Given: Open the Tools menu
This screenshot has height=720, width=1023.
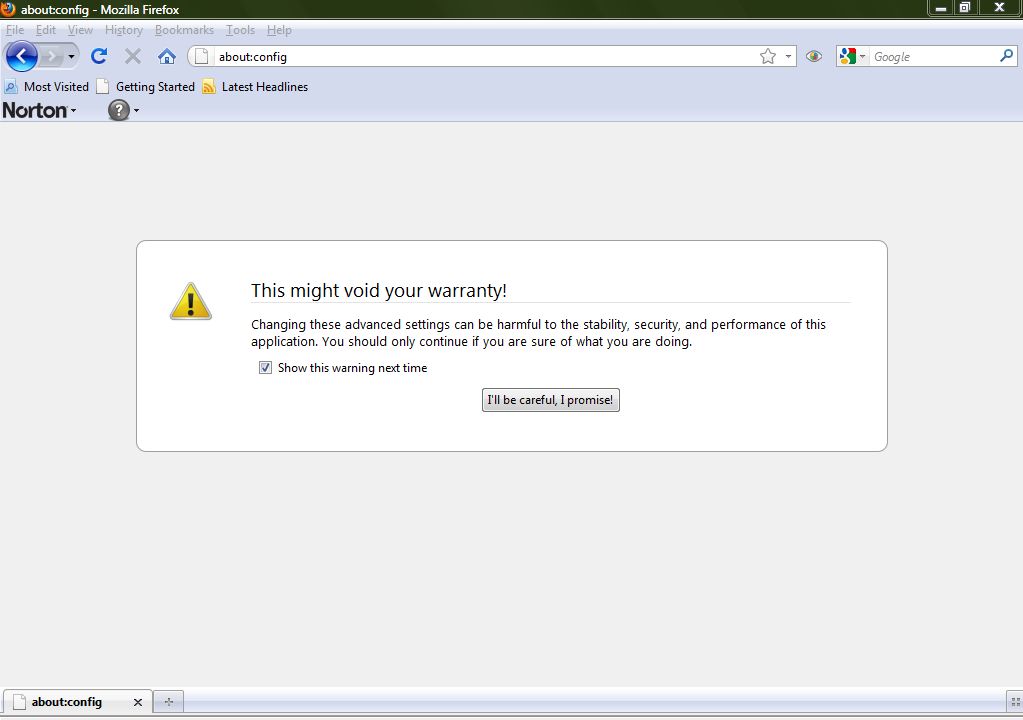Looking at the screenshot, I should (240, 30).
